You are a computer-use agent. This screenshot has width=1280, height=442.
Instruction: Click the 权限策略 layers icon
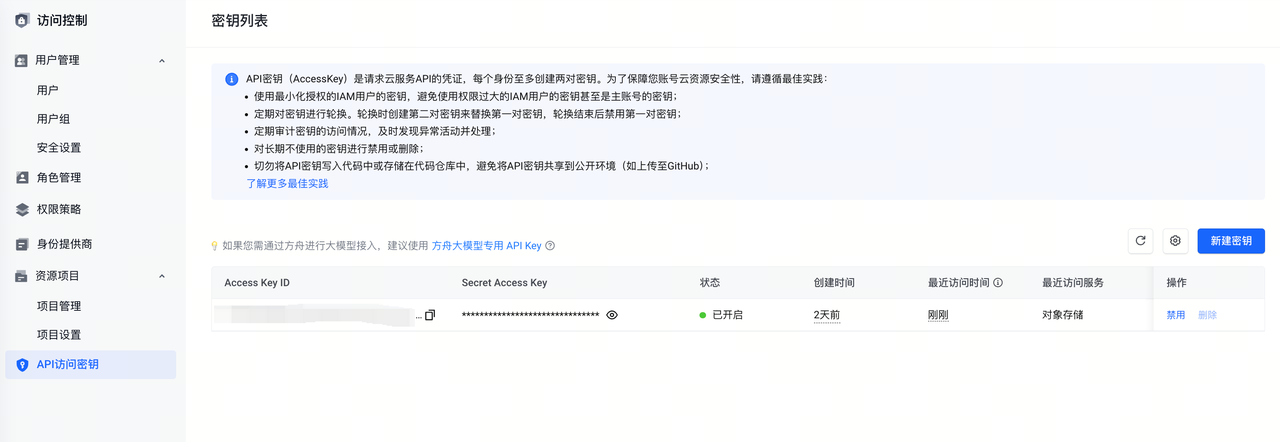click(22, 210)
